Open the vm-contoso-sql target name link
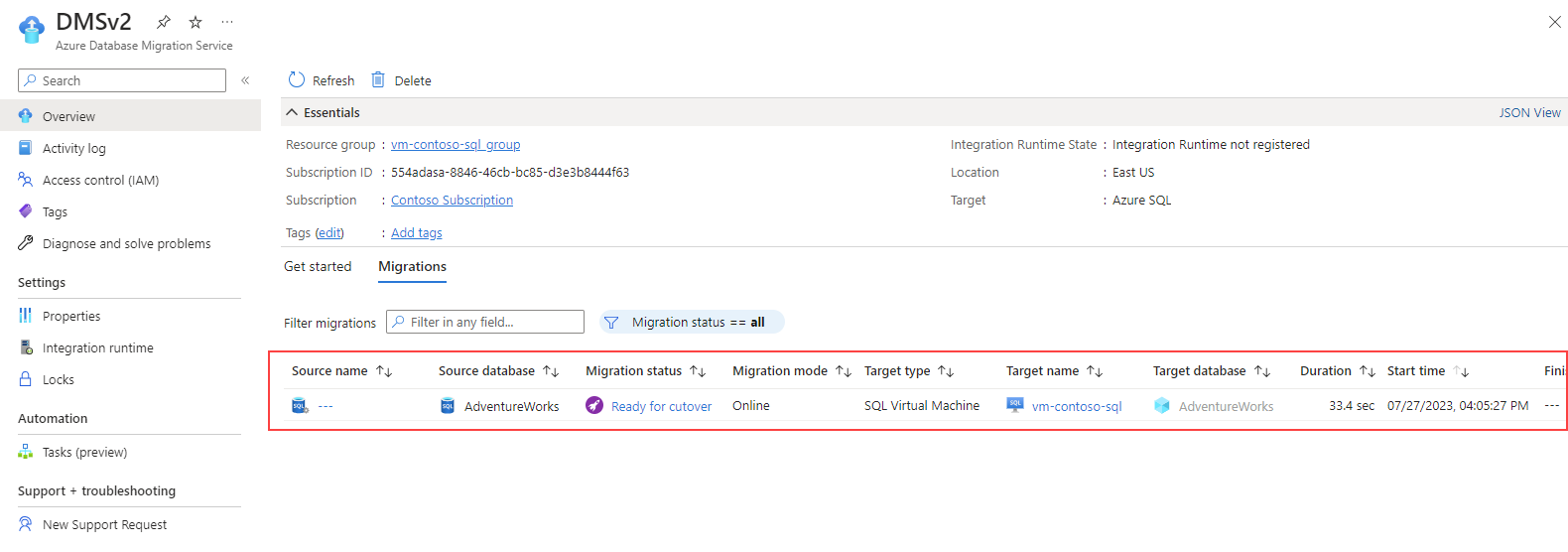The image size is (1568, 552). pos(1077,406)
